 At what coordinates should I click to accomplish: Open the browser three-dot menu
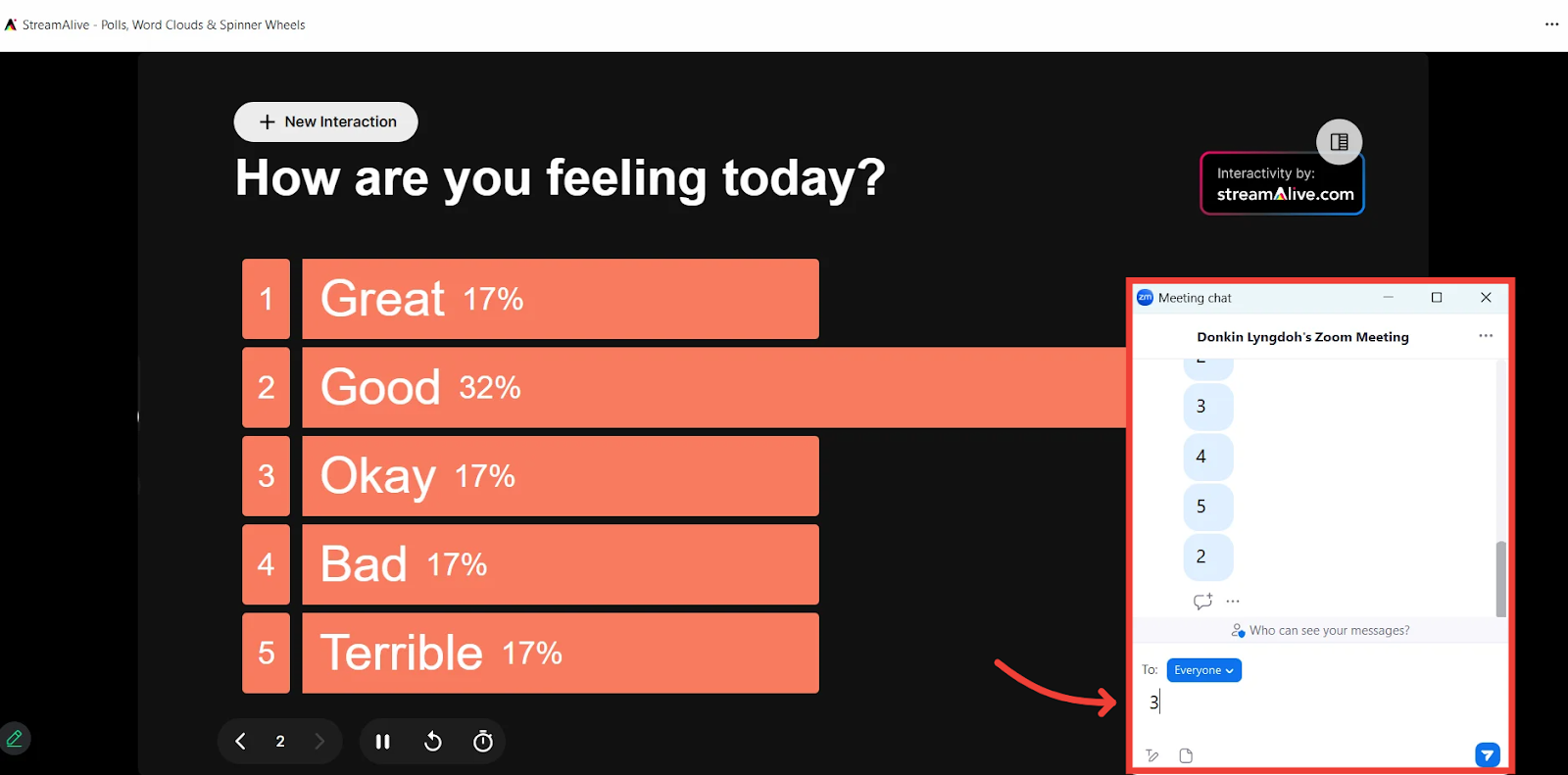pyautogui.click(x=1551, y=24)
